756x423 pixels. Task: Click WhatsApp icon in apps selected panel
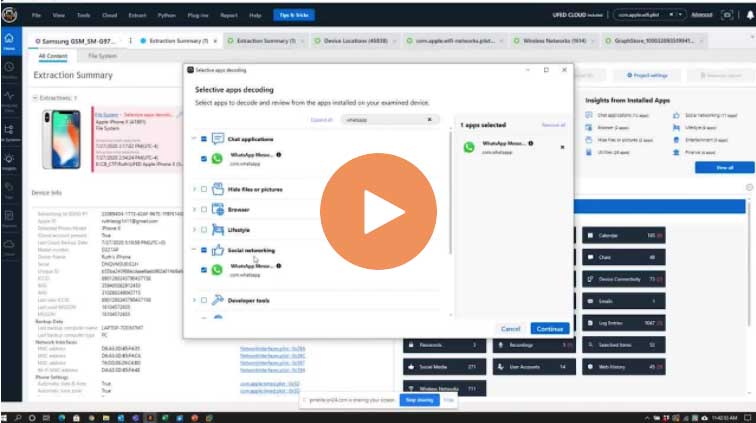[x=469, y=147]
